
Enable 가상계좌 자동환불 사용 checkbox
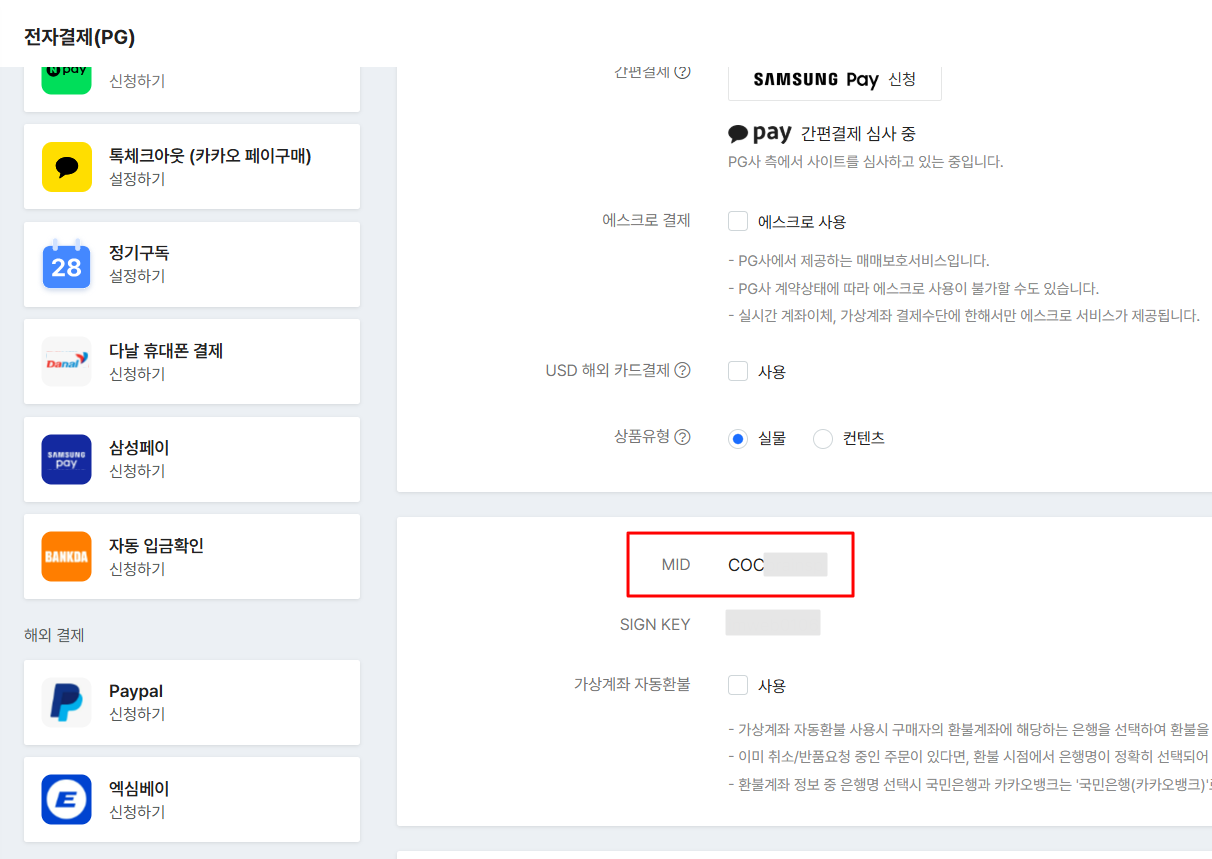[x=738, y=685]
